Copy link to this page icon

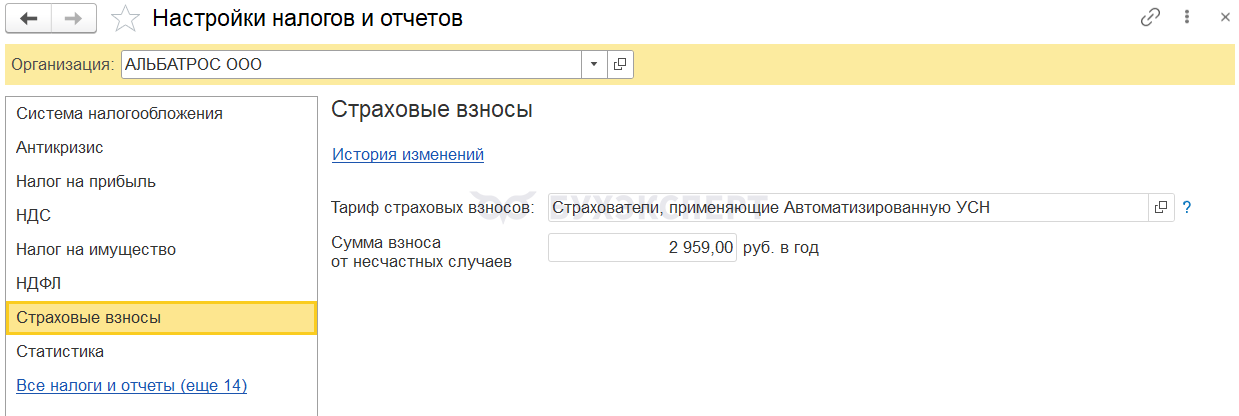[x=1150, y=18]
